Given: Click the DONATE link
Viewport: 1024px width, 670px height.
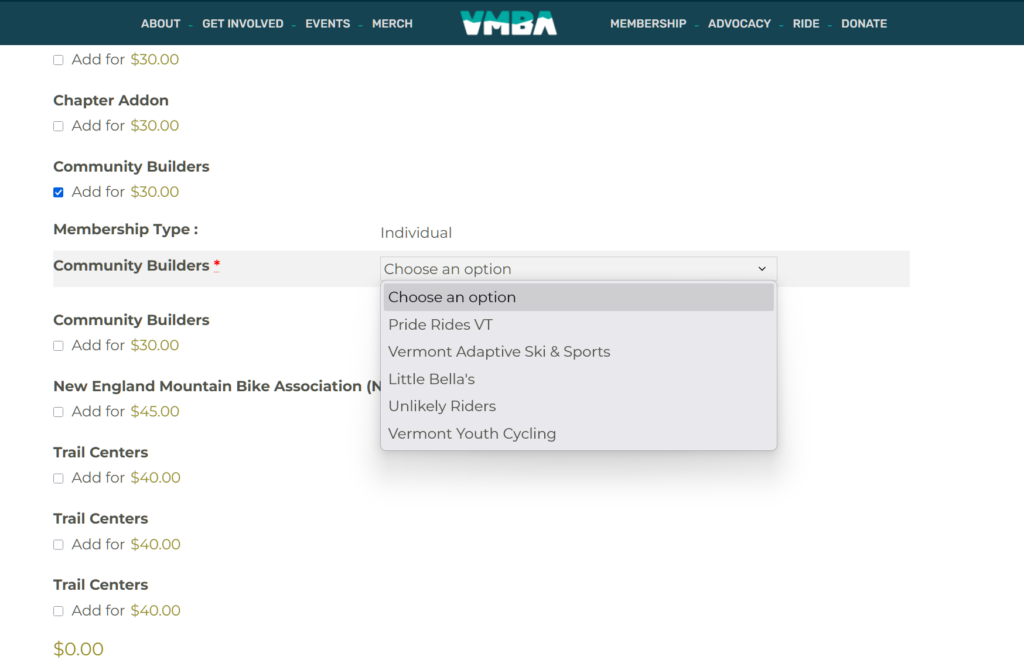Looking at the screenshot, I should coord(863,24).
